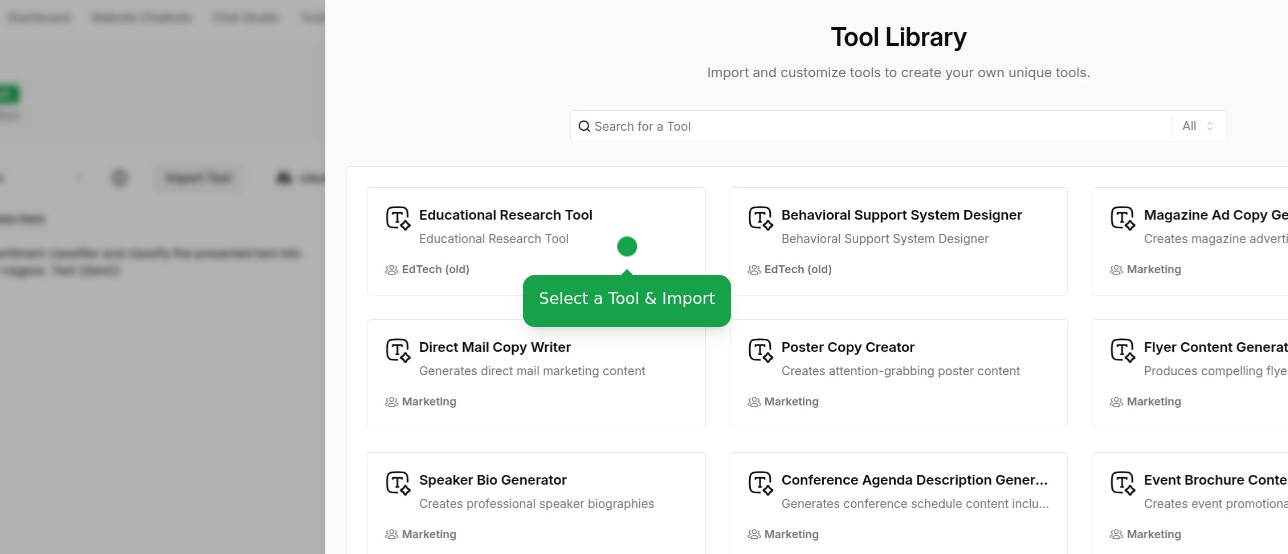Viewport: 1288px width, 554px height.
Task: Click the Speaker Bio Generator icon
Action: pos(398,483)
